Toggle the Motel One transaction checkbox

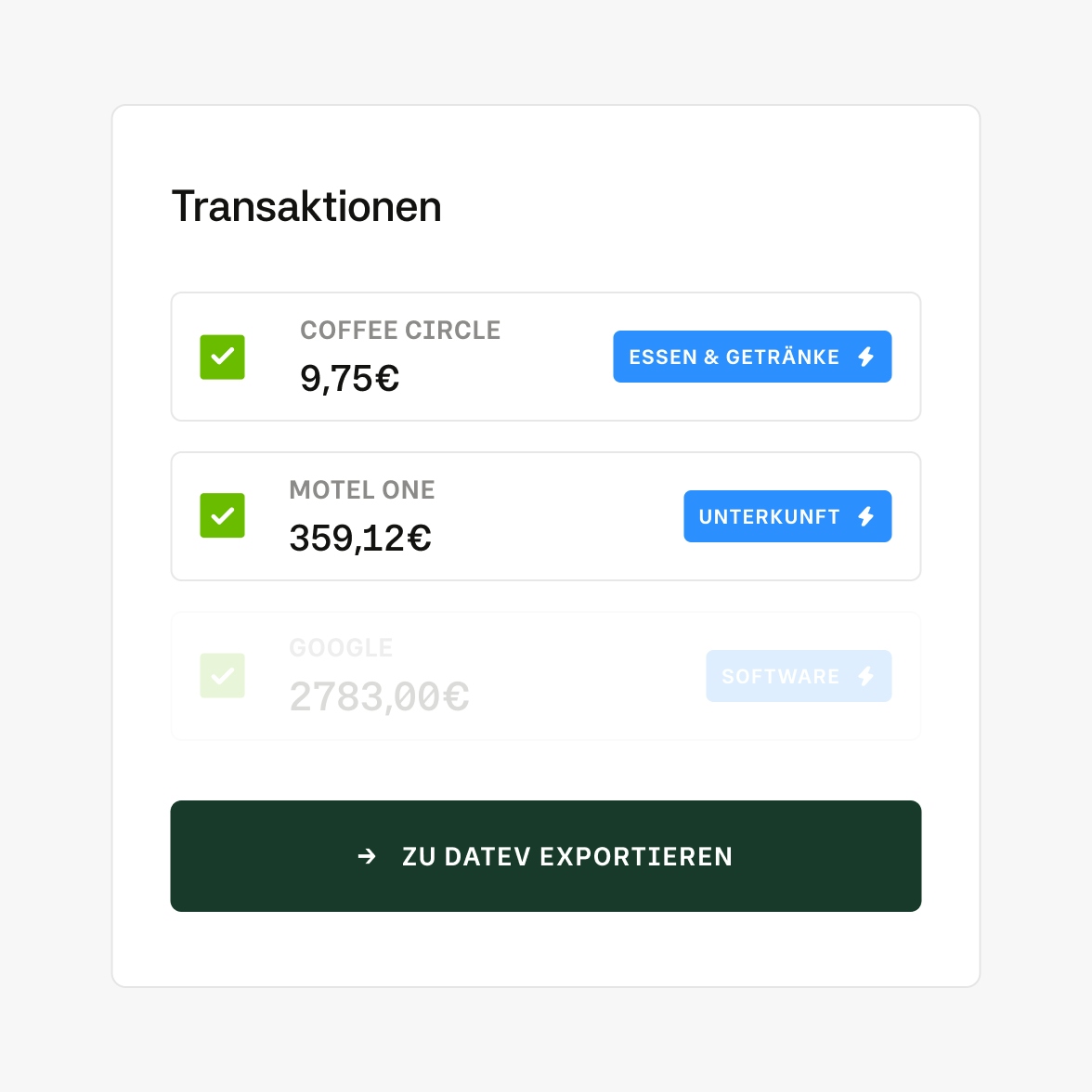pos(223,516)
